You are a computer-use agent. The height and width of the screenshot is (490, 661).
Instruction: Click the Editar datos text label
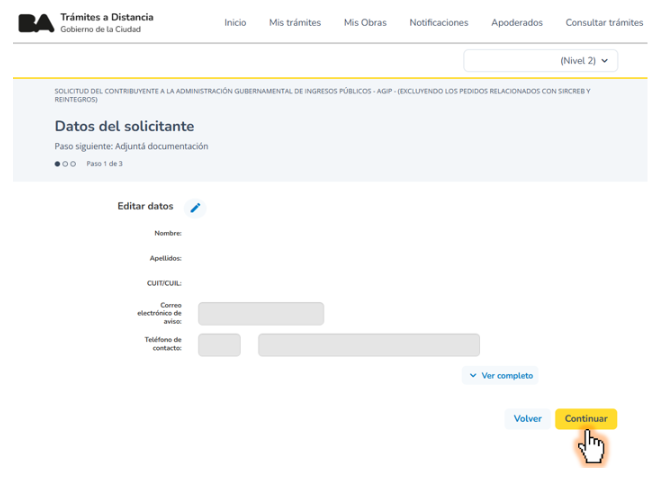point(145,207)
